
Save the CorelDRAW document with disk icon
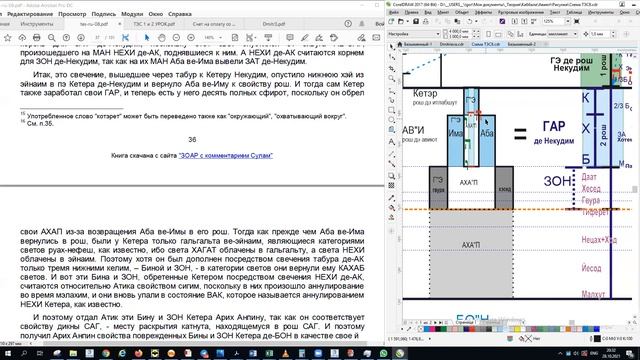(x=416, y=21)
